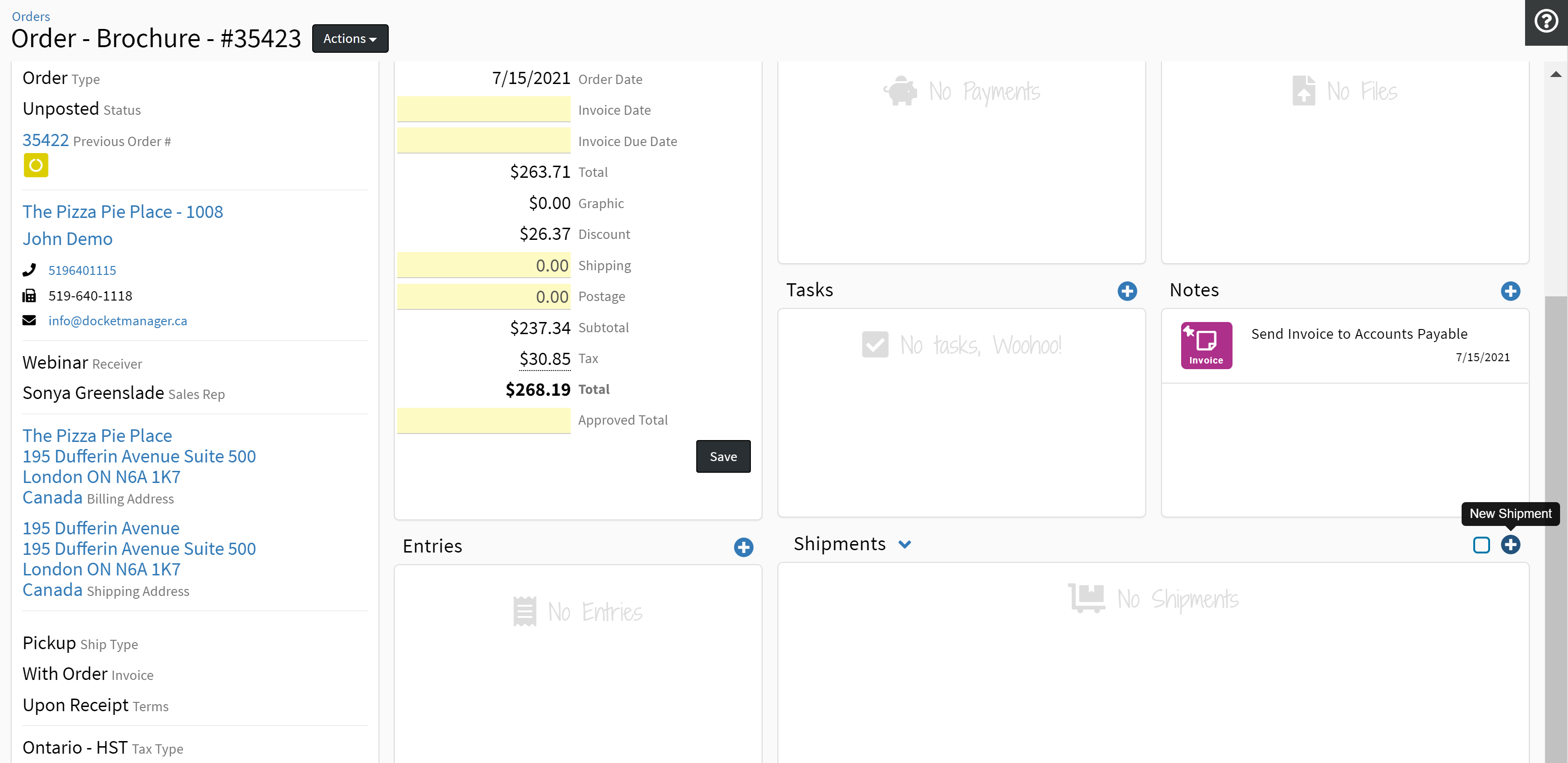Image resolution: width=1568 pixels, height=763 pixels.
Task: Open the Actions dropdown menu
Action: (x=350, y=38)
